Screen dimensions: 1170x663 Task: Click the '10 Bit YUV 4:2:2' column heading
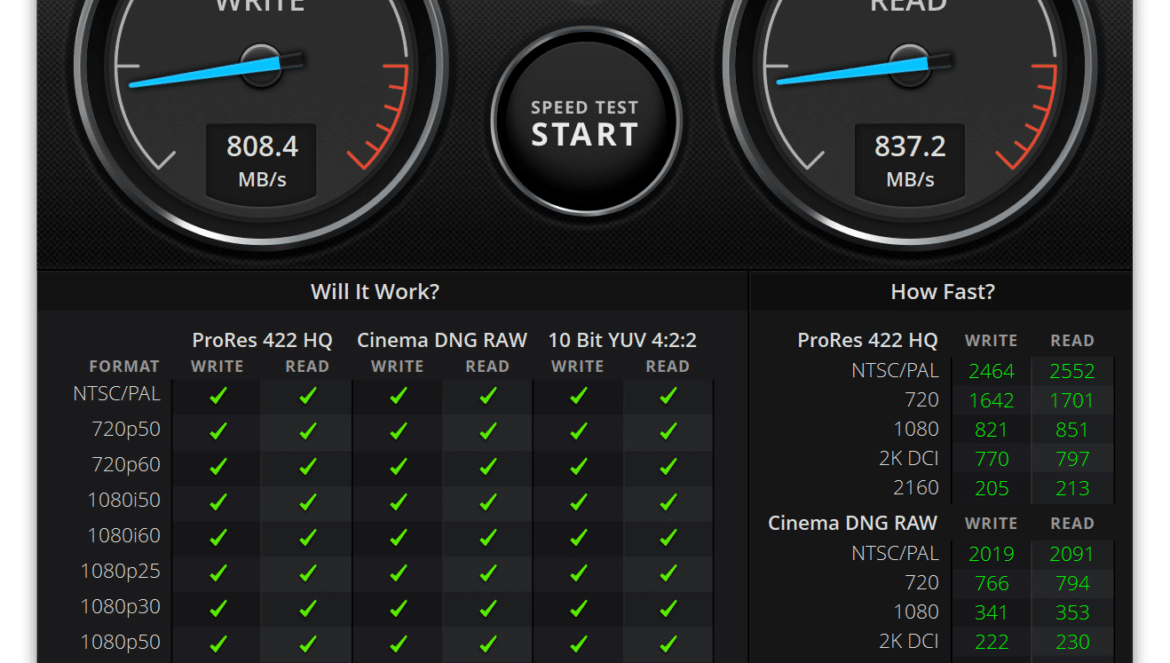point(622,340)
